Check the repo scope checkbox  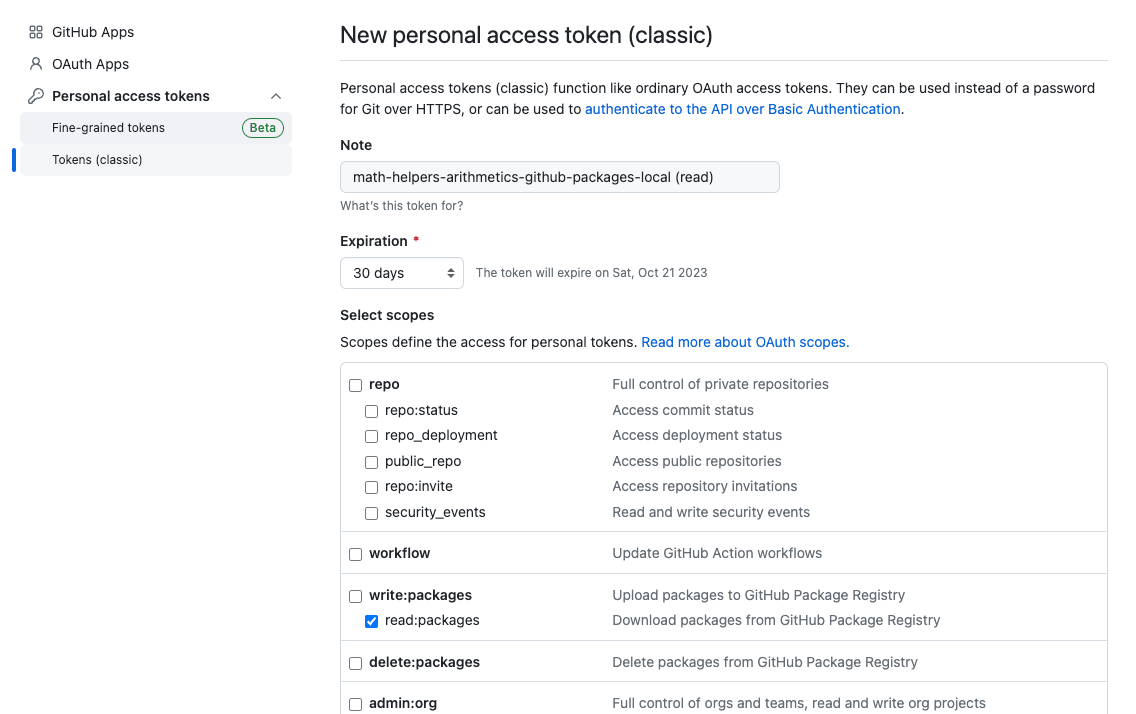point(356,385)
